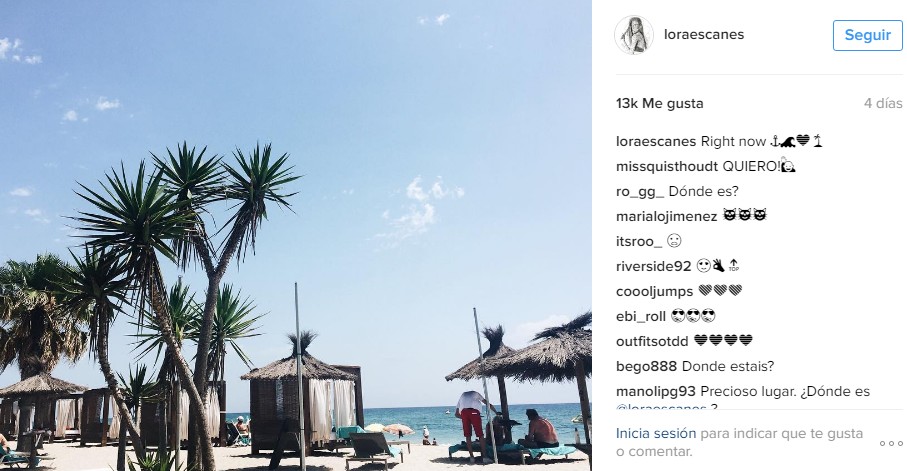
Task: Open missquisthoudt commenter profile
Action: [667, 167]
